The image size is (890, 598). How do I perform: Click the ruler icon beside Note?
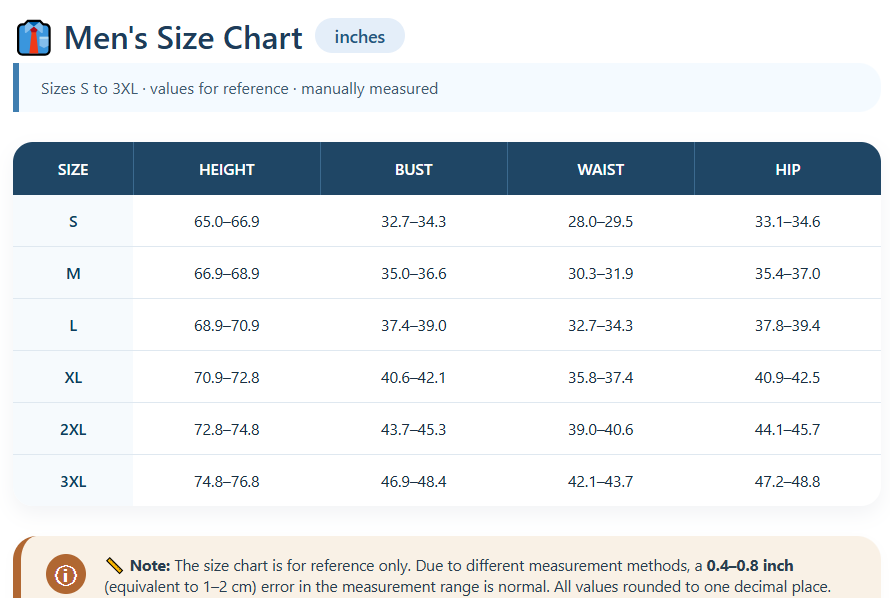(114, 566)
